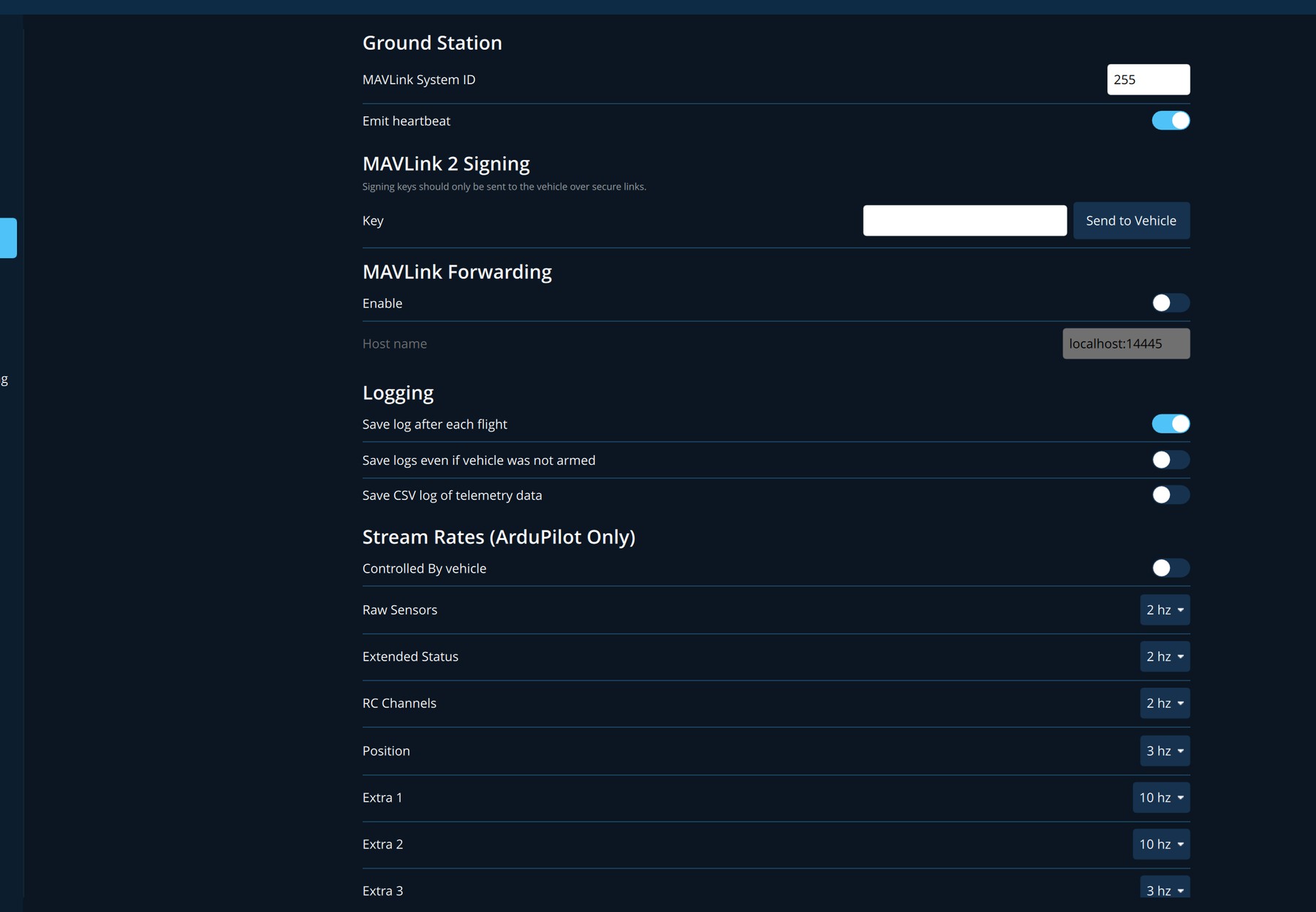Viewport: 1316px width, 912px height.
Task: Click the MAVLink 2 Signing heading
Action: coord(446,164)
